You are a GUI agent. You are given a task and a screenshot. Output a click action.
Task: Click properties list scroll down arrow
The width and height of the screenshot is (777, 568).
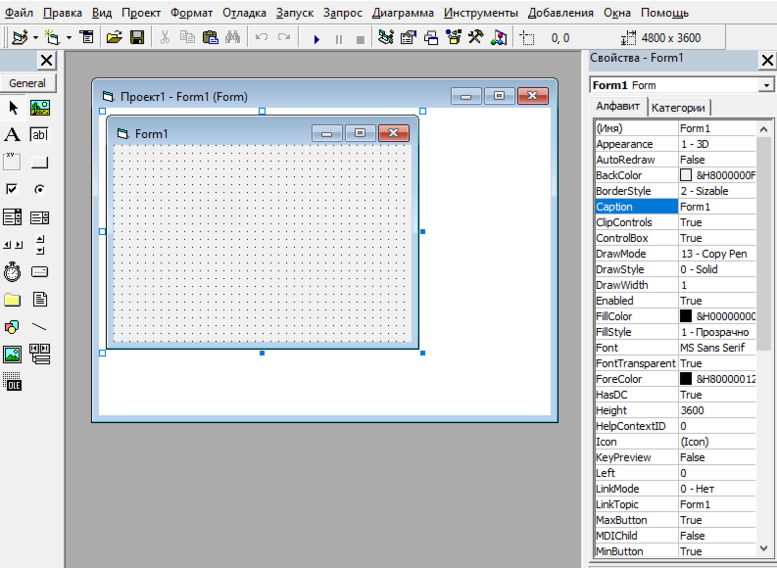pyautogui.click(x=764, y=548)
